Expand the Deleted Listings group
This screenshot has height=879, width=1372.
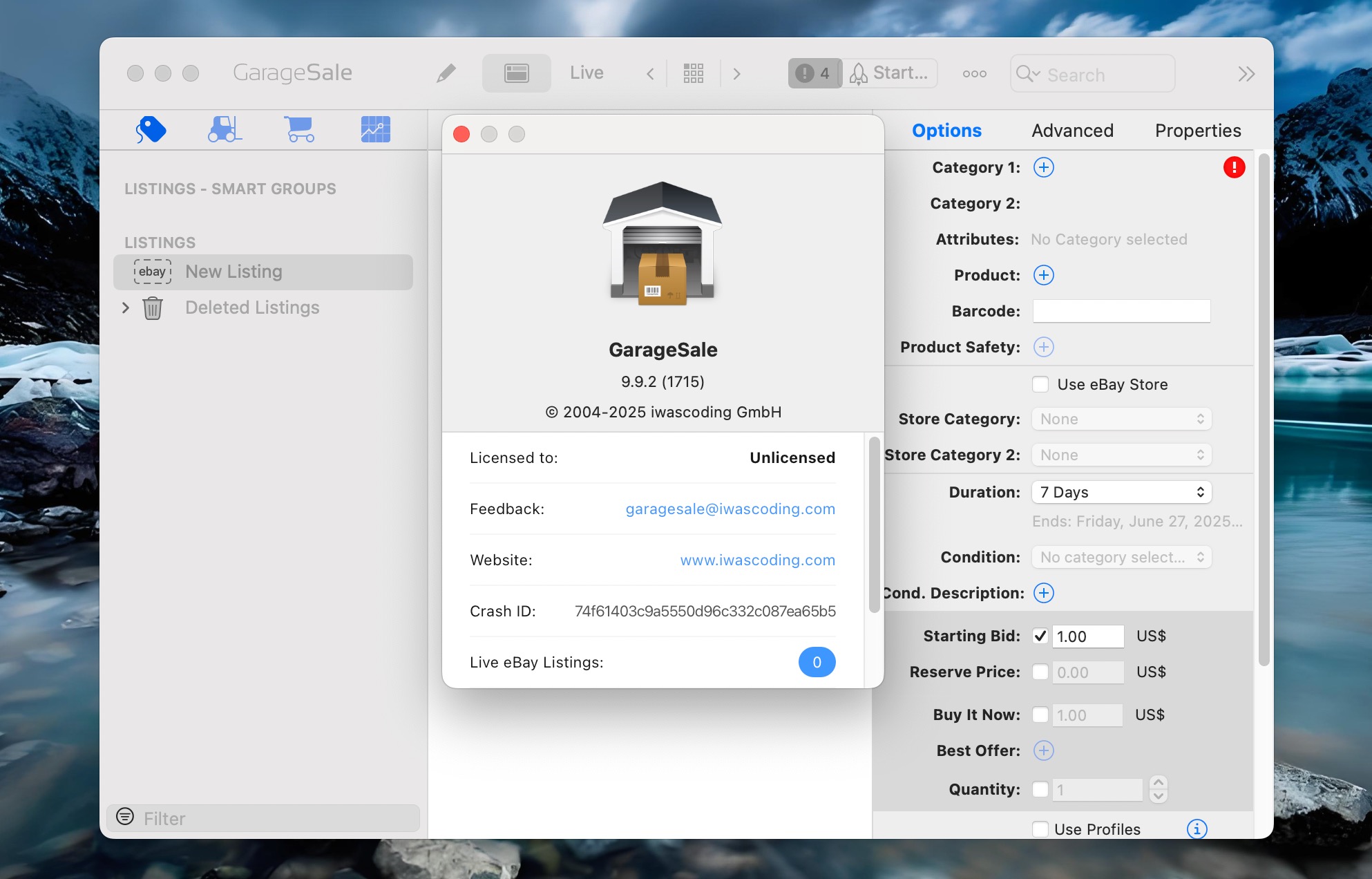[126, 308]
